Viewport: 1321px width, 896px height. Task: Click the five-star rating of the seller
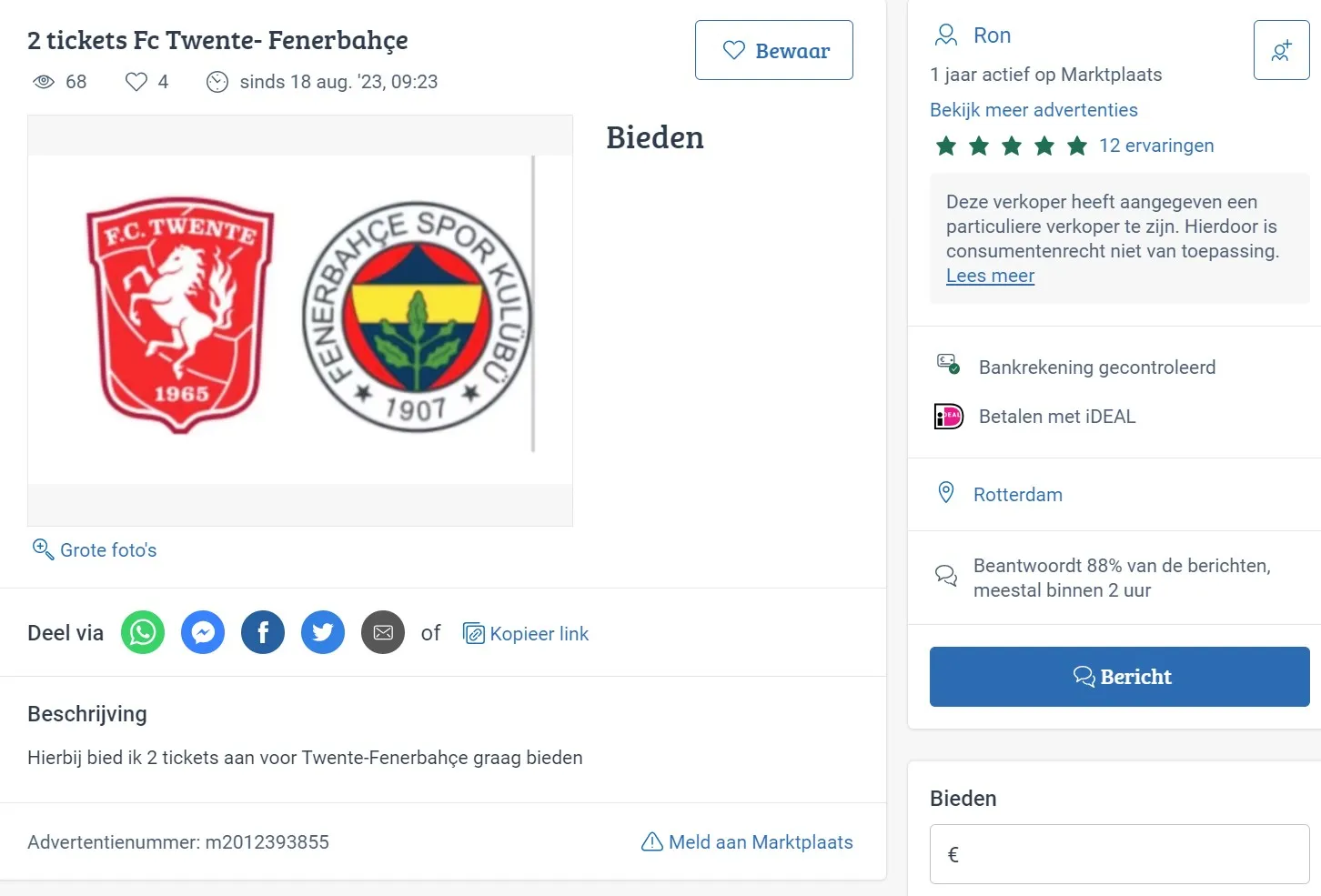click(1011, 146)
